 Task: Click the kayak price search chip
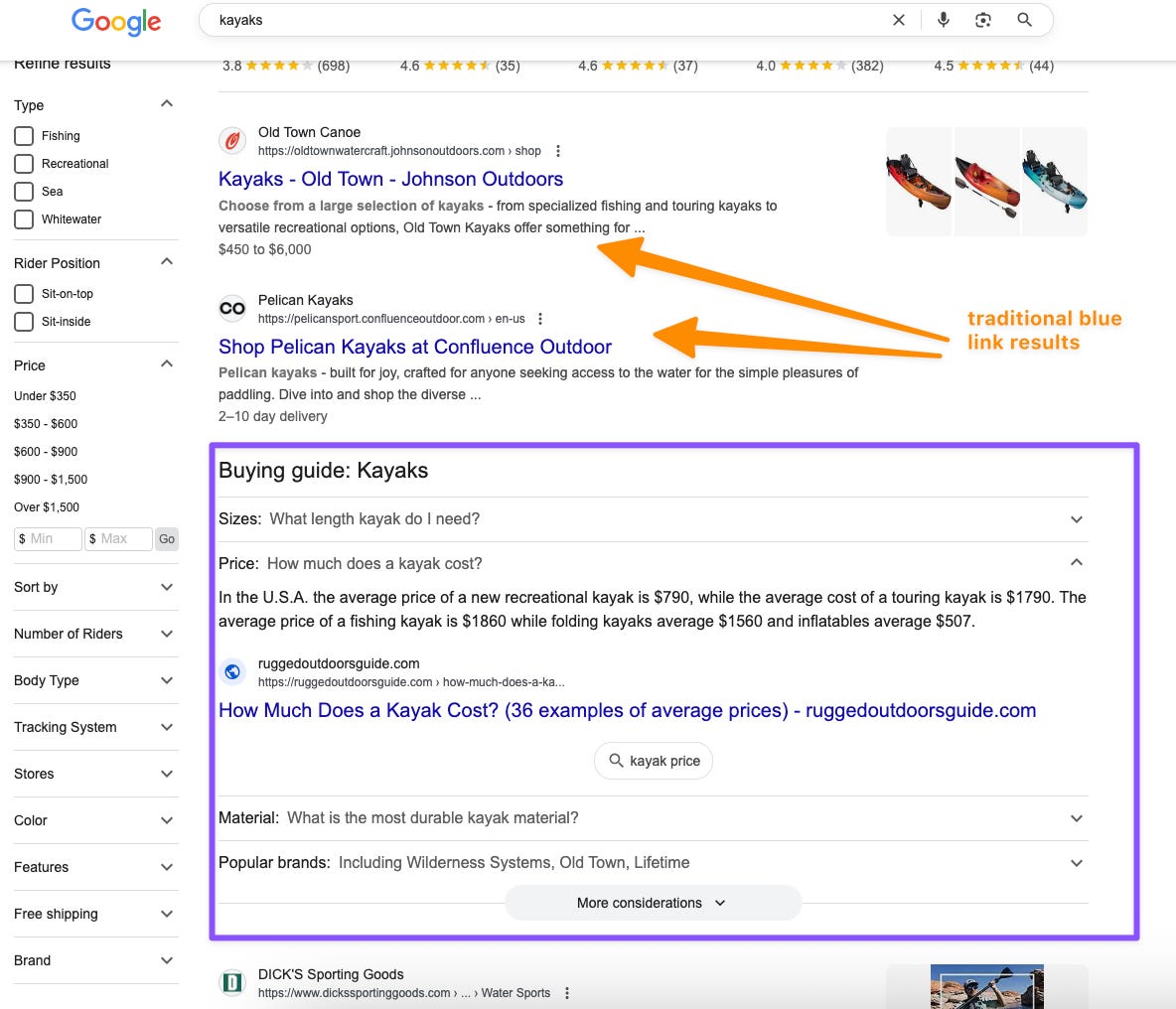654,760
